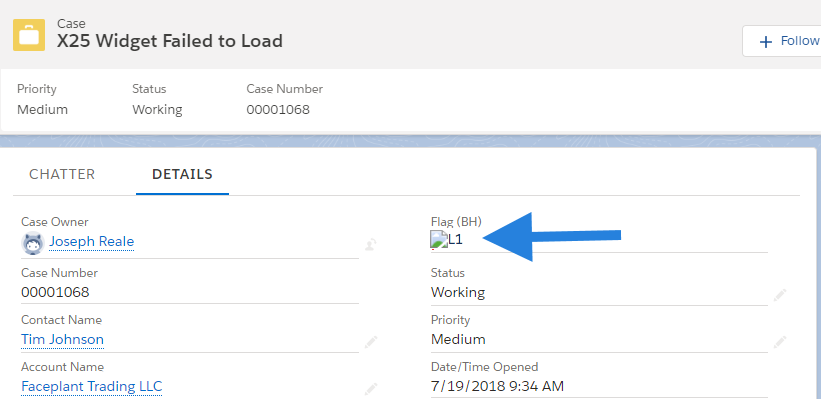Click the Flag (BH) field label

(456, 222)
